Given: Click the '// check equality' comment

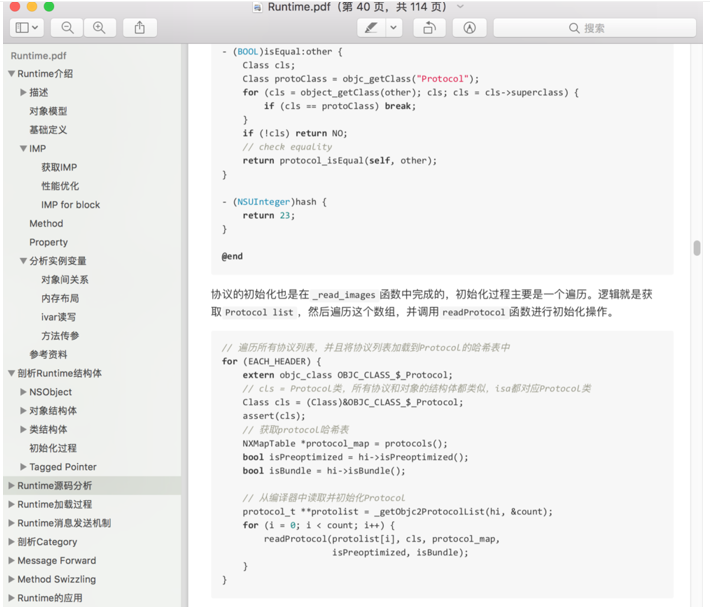Looking at the screenshot, I should tap(287, 147).
